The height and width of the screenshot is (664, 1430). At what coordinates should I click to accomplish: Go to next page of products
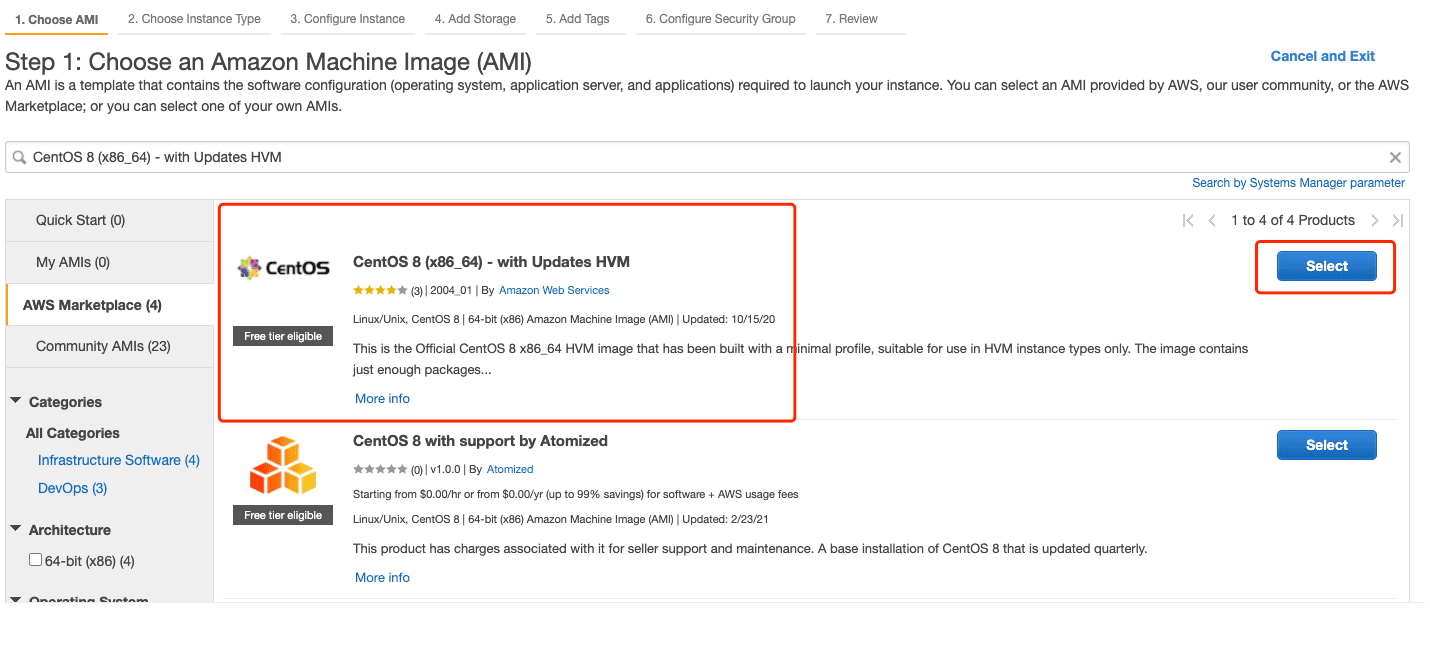click(x=1375, y=221)
